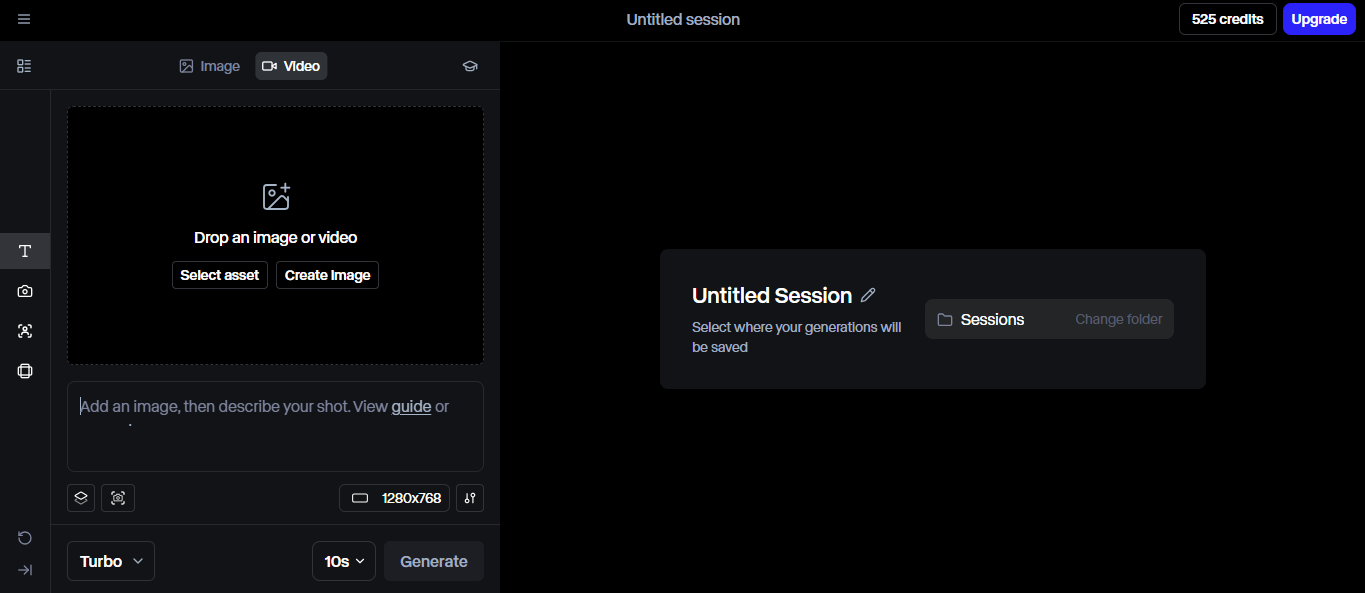
Task: Open the guide link in prompt box
Action: point(411,407)
